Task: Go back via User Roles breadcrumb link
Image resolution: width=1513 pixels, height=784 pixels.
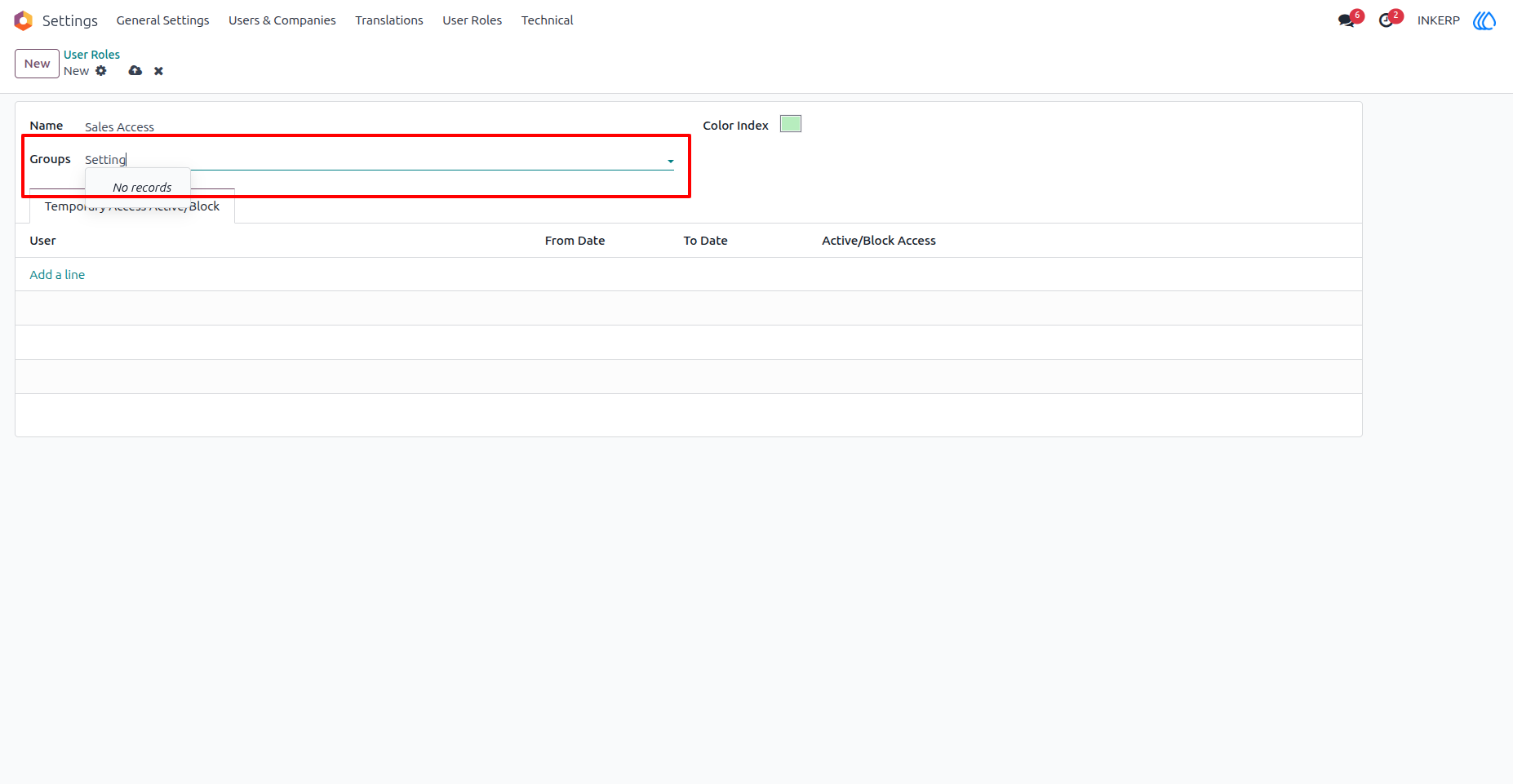Action: [x=91, y=55]
